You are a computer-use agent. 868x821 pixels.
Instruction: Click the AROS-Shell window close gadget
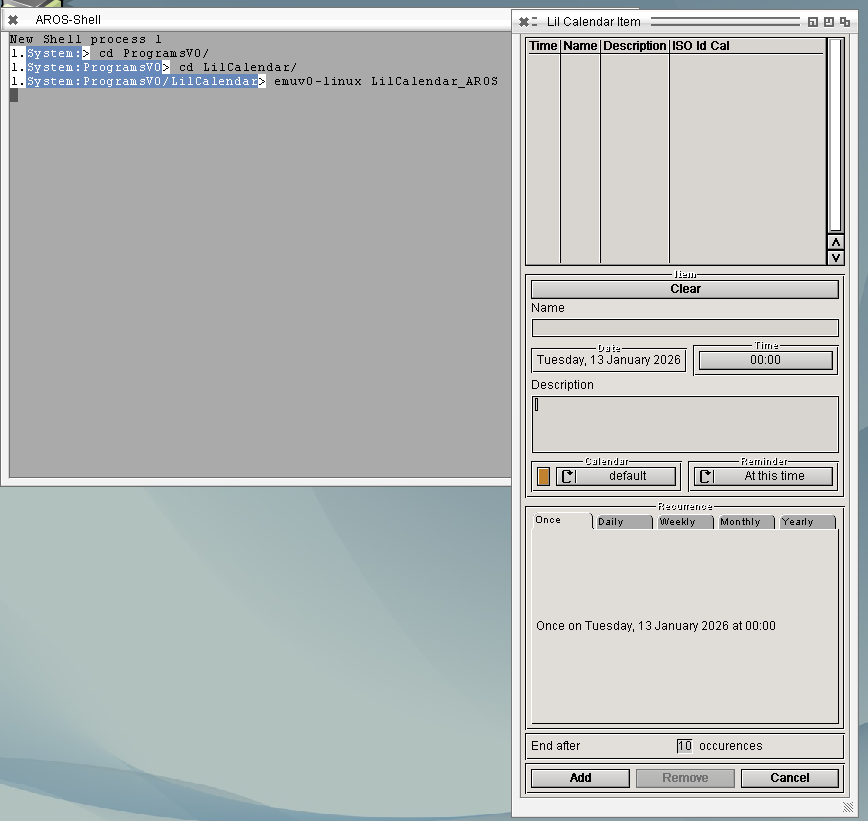[13, 19]
